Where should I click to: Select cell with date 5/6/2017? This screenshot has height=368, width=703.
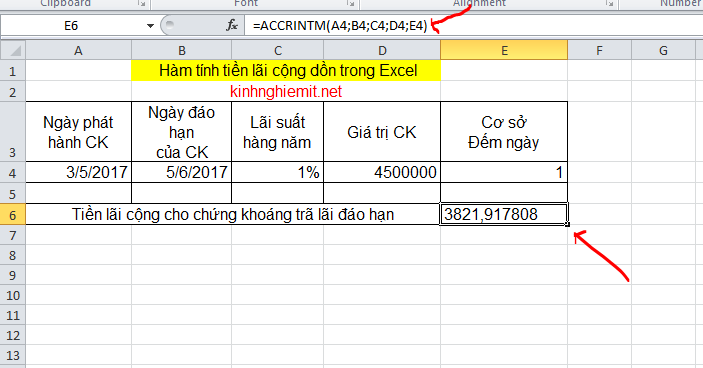tap(182, 173)
